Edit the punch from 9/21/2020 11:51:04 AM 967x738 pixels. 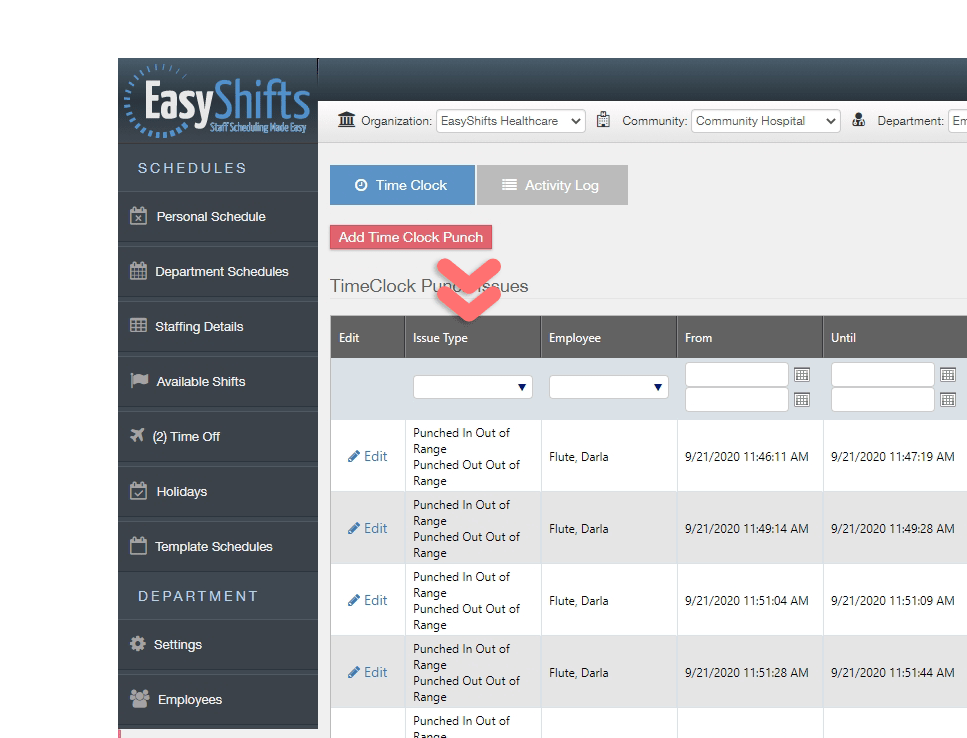[368, 601]
